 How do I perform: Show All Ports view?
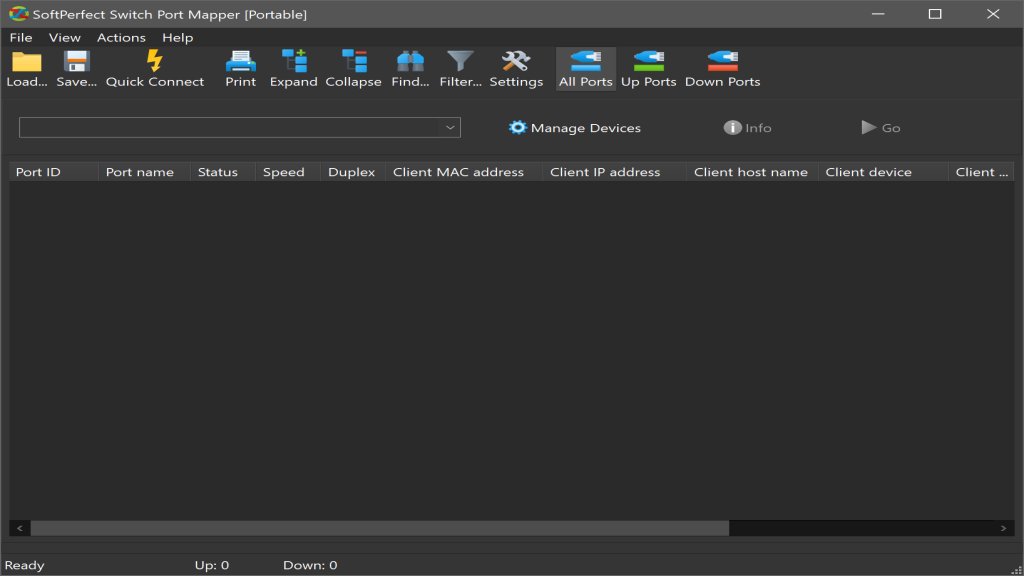(586, 69)
